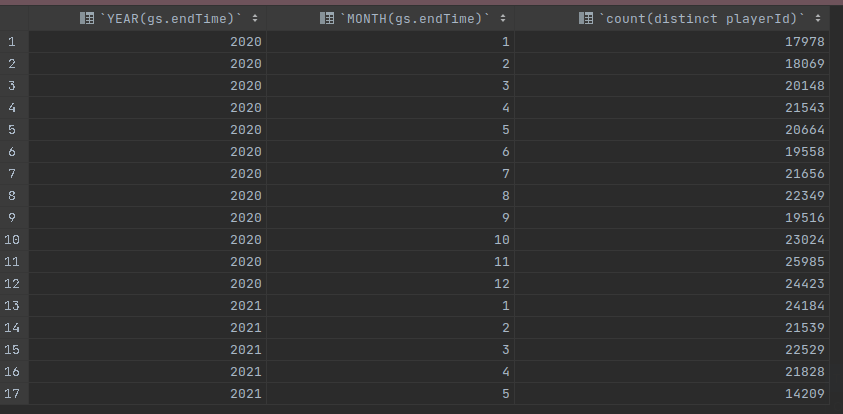Viewport: 843px width, 414px height.
Task: Select row number 10
Action: 14,240
